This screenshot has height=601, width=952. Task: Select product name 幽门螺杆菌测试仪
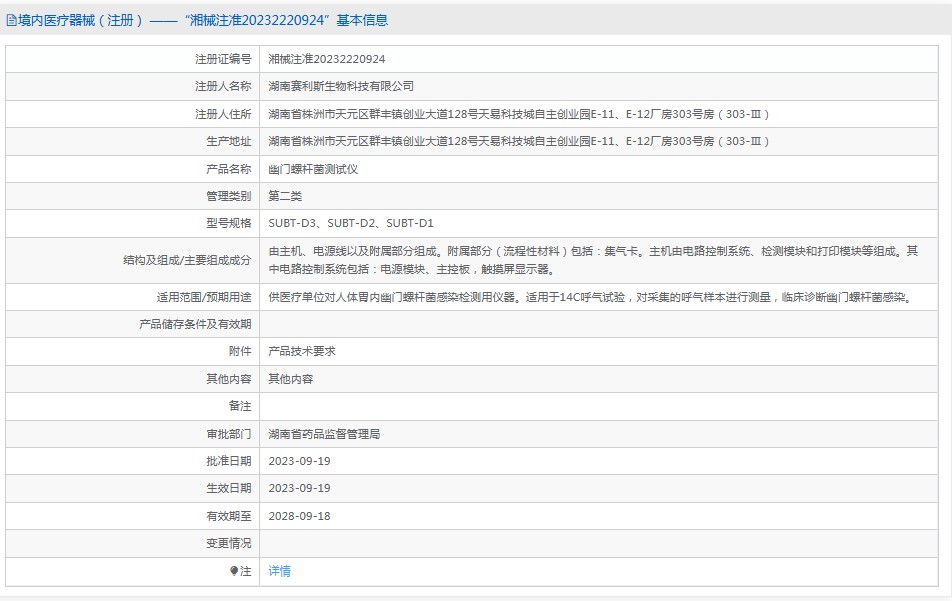pyautogui.click(x=313, y=169)
